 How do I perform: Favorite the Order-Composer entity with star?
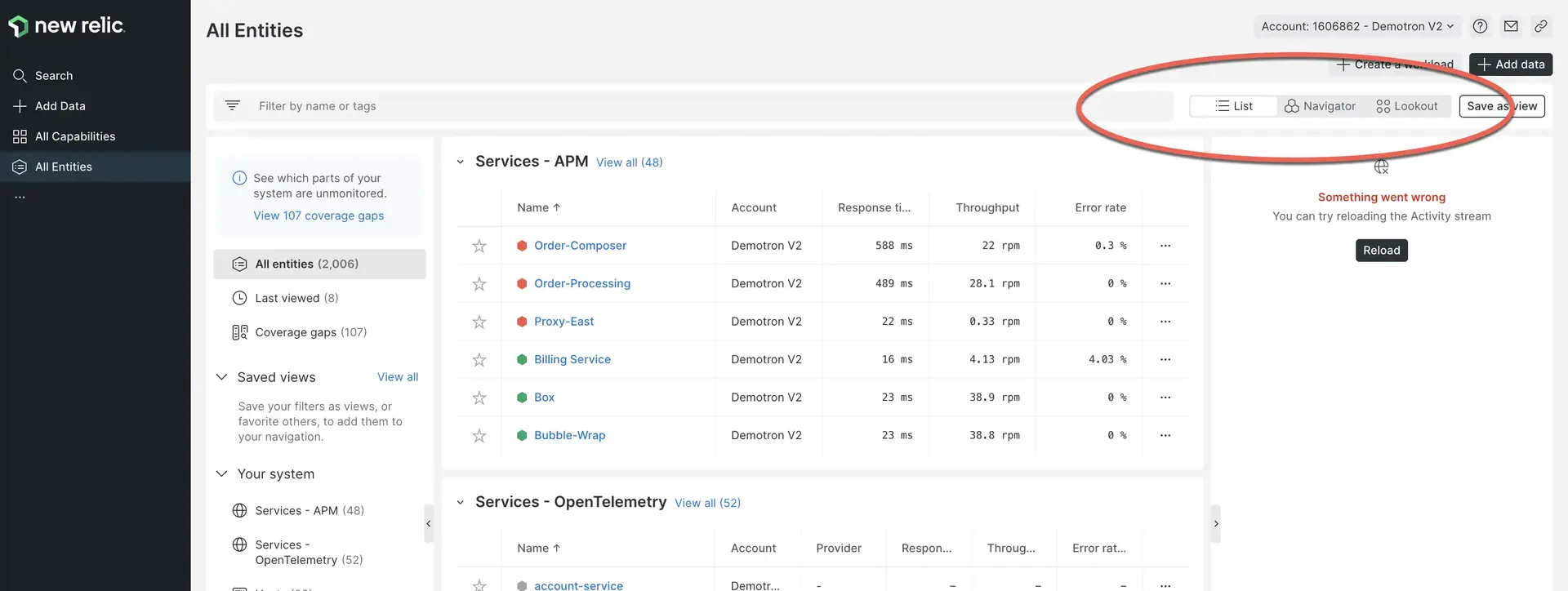pyautogui.click(x=479, y=246)
